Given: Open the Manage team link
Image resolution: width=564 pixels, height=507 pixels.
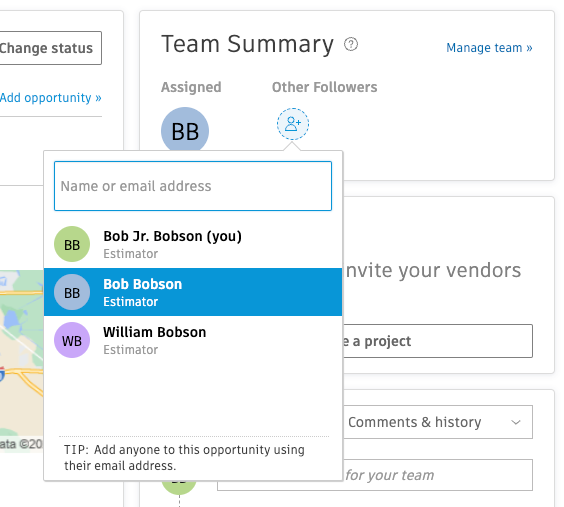Looking at the screenshot, I should pyautogui.click(x=489, y=48).
